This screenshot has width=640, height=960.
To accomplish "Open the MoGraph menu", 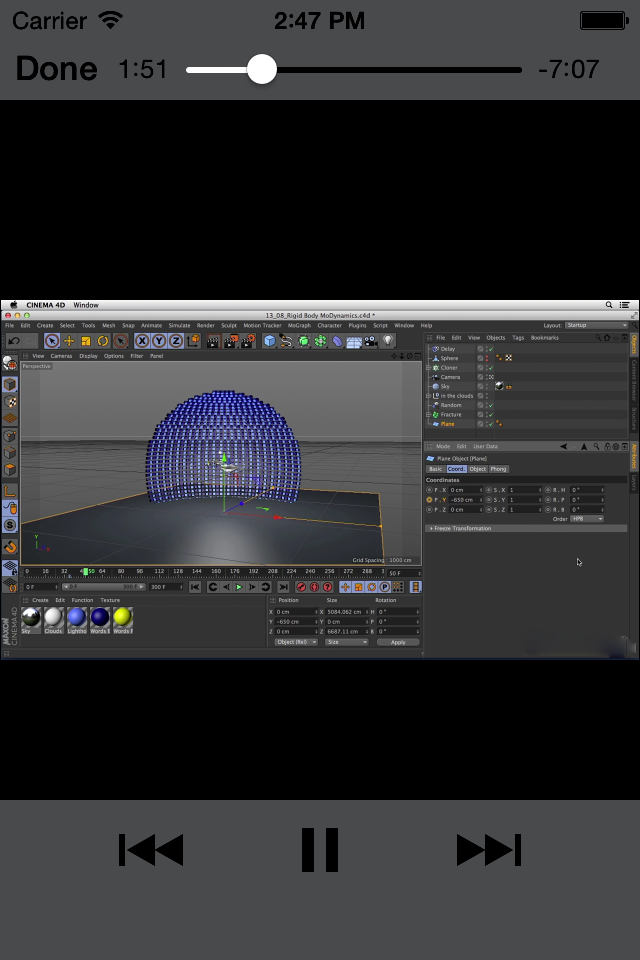I will [299, 325].
